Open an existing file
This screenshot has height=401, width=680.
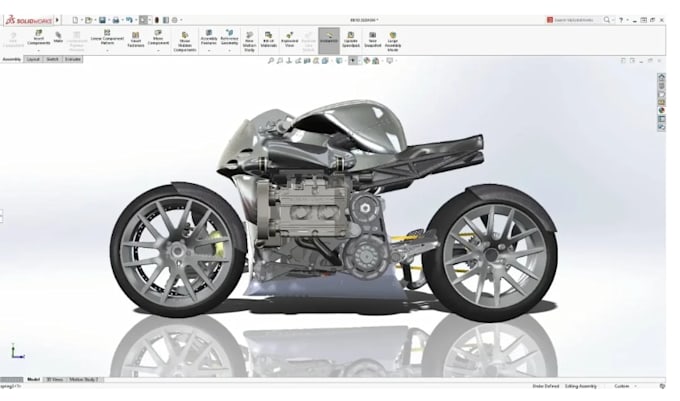click(x=88, y=20)
